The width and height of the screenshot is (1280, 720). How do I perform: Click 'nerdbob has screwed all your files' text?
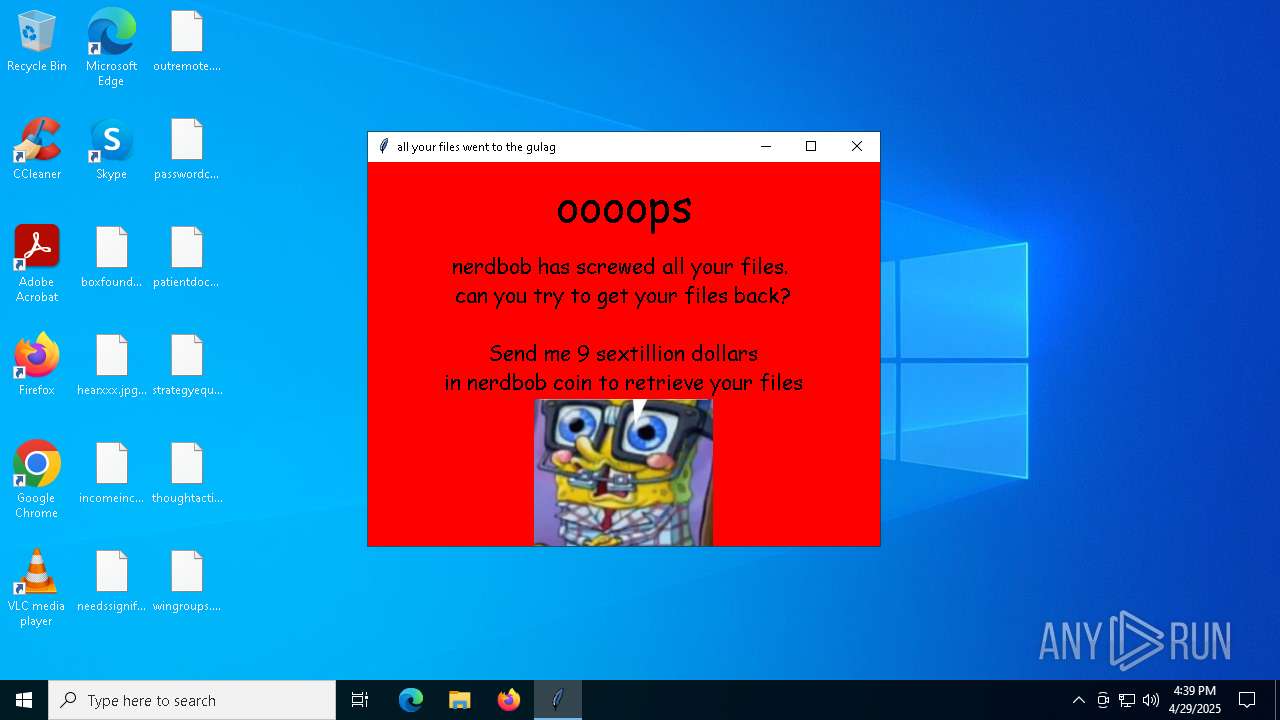pyautogui.click(x=620, y=267)
